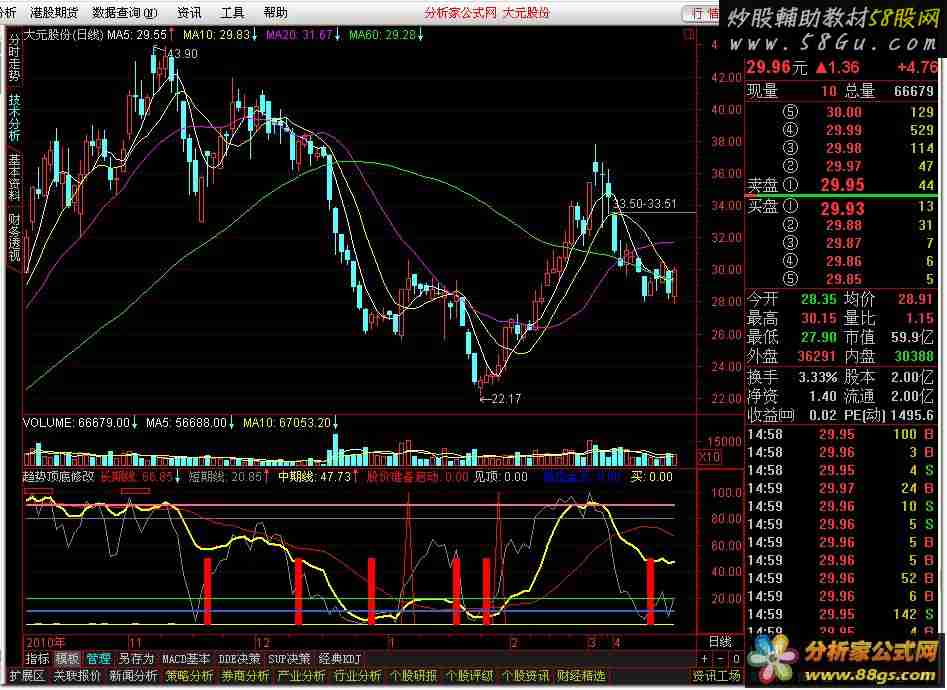The width and height of the screenshot is (947, 690).
Task: Zoom out chart with the minus button
Action: pyautogui.click(x=721, y=659)
